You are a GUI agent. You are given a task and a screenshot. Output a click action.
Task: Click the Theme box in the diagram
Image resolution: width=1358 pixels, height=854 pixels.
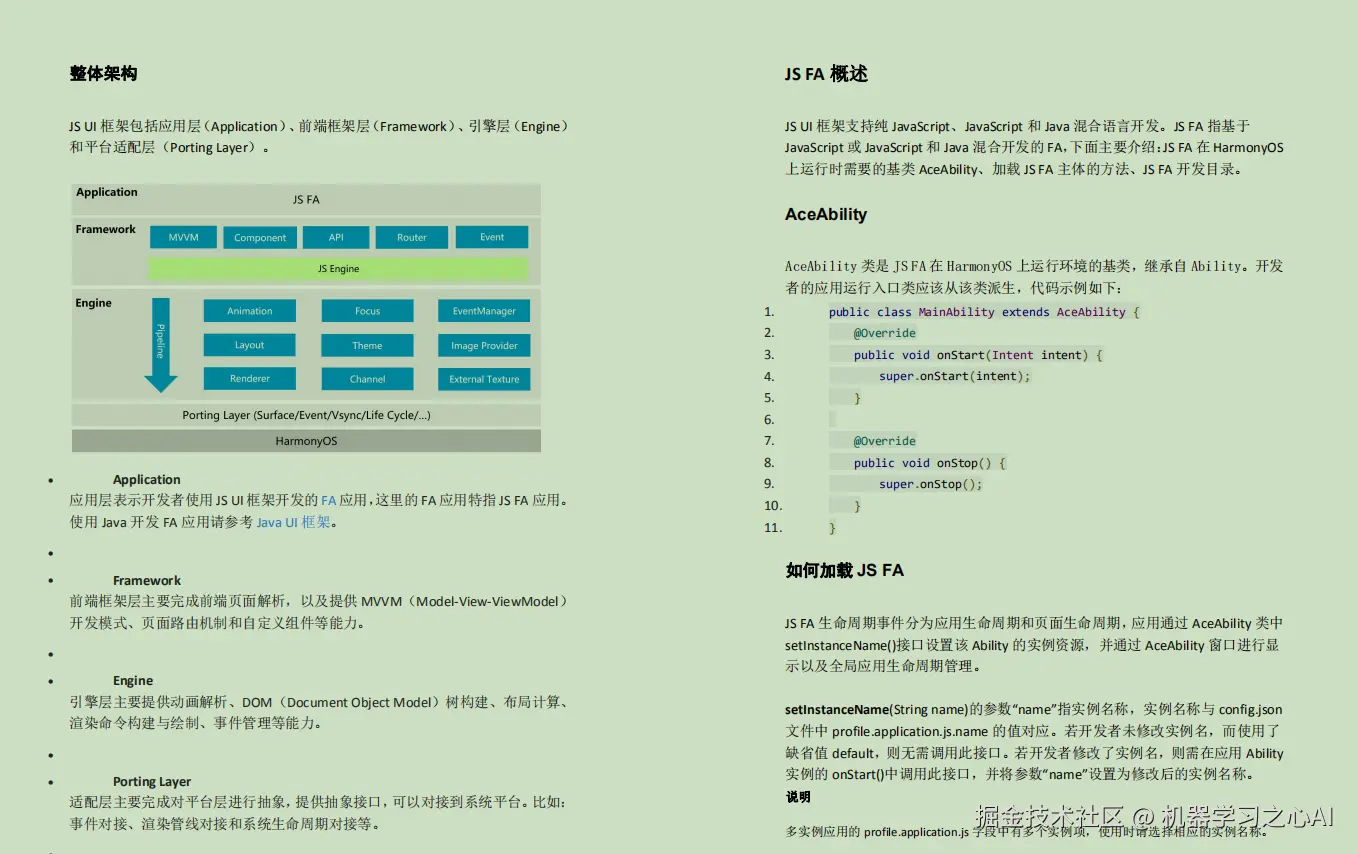(x=367, y=345)
